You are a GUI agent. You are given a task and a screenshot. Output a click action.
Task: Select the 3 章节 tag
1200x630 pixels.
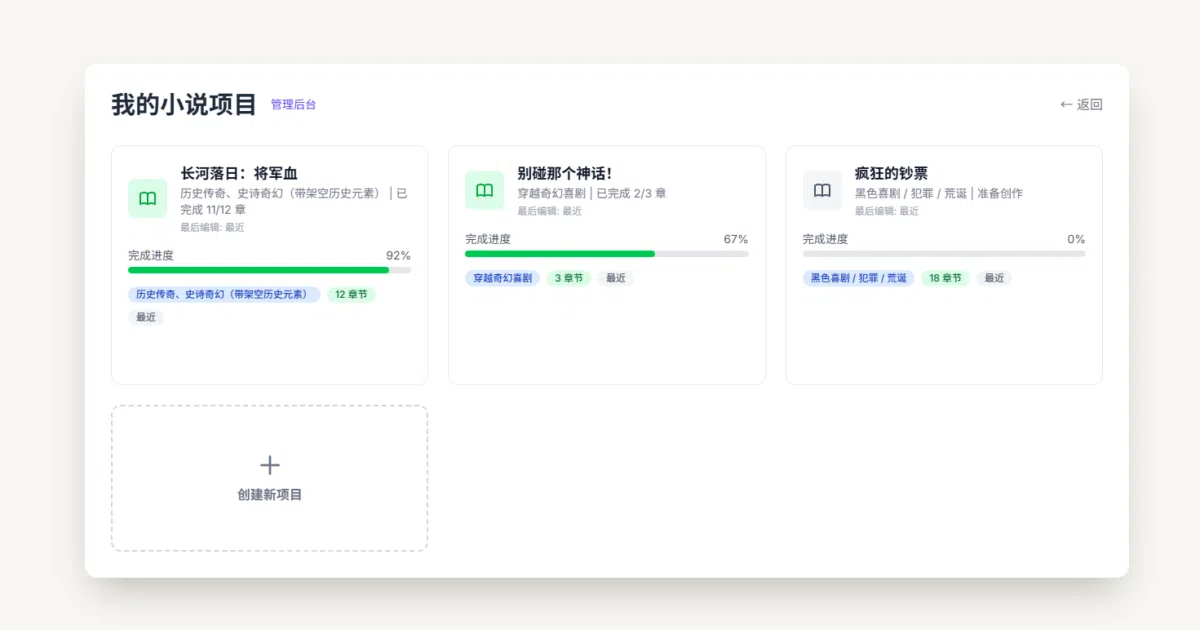pos(569,278)
